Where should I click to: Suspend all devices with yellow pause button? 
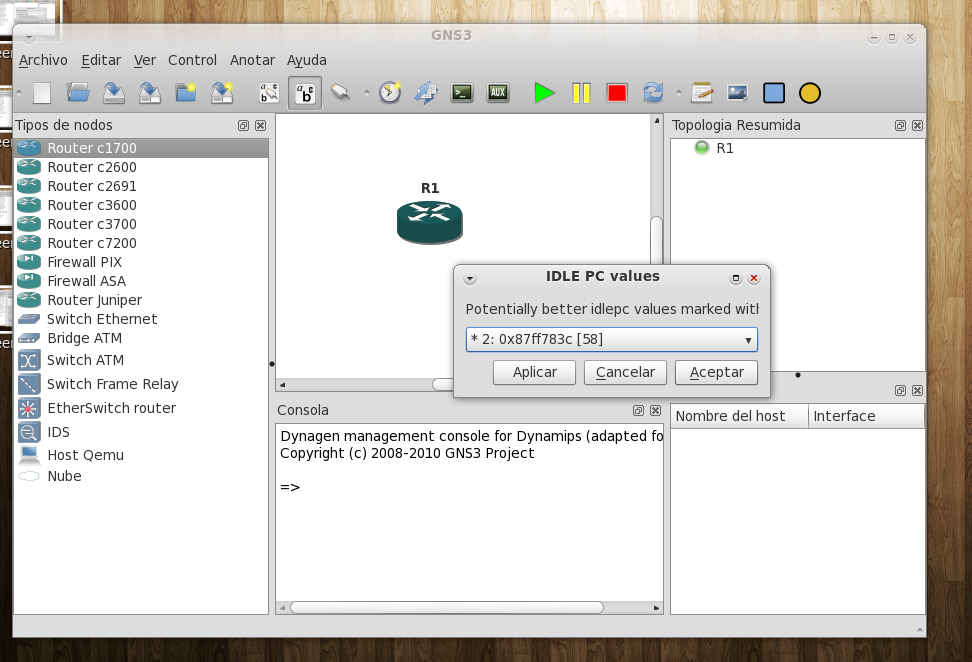581,93
